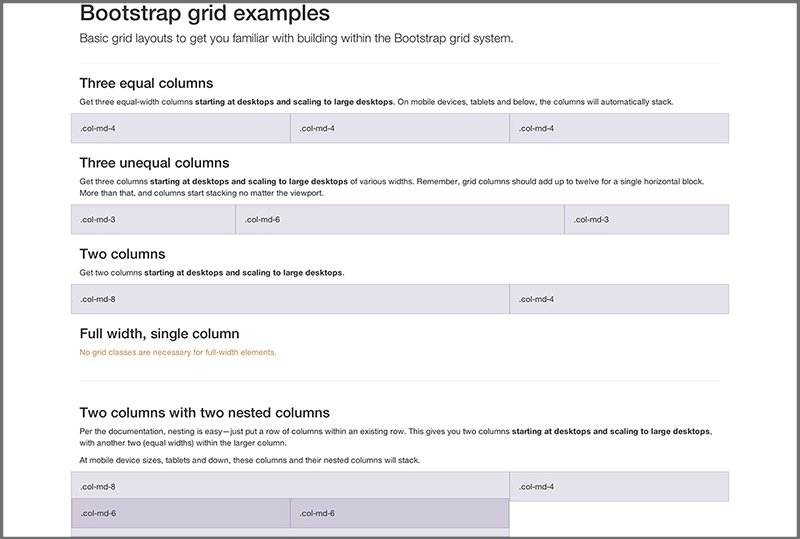Click the "Bootstrap grid examples" page title
The image size is (800, 539).
click(204, 14)
